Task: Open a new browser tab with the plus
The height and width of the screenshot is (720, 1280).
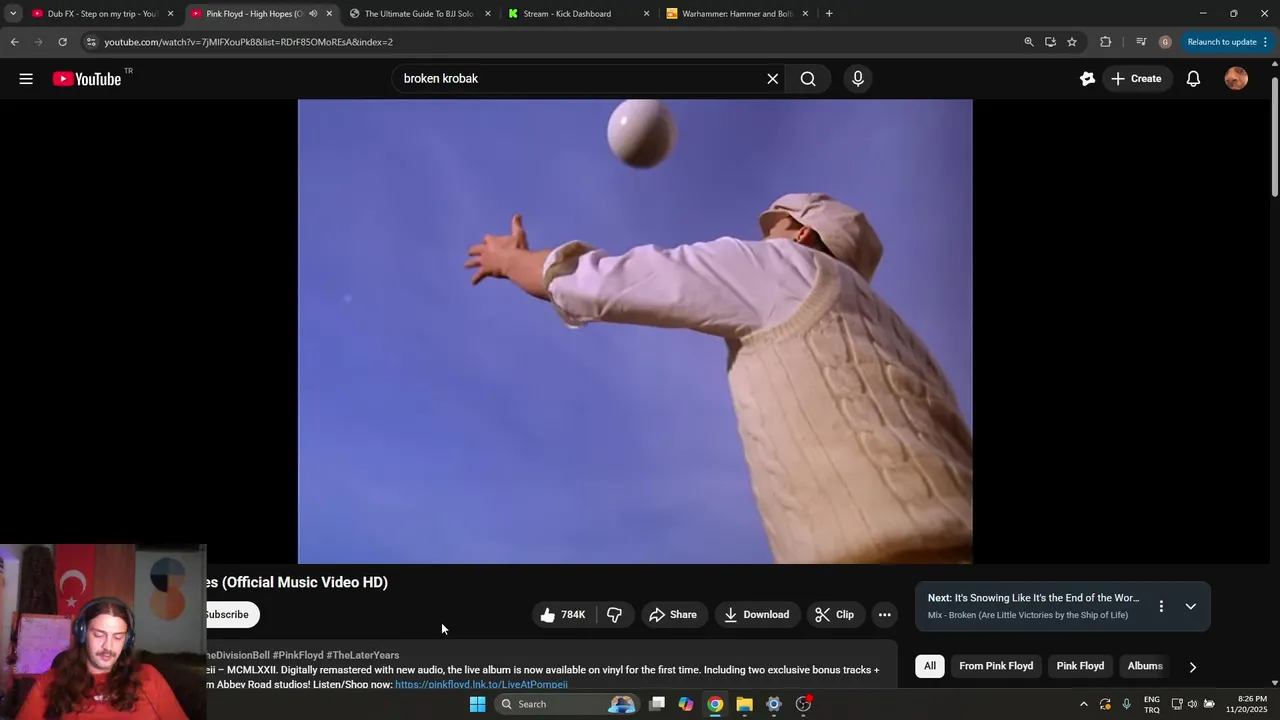Action: pyautogui.click(x=829, y=14)
